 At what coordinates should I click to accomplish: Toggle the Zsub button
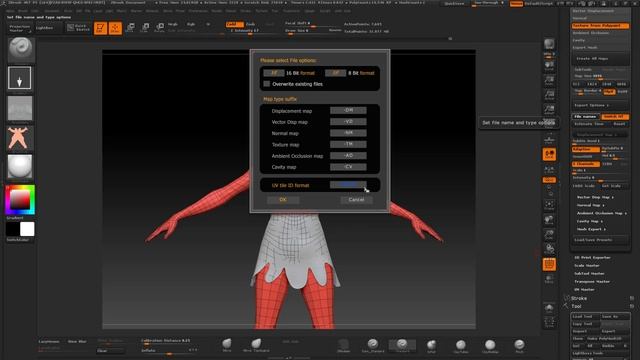(251, 24)
